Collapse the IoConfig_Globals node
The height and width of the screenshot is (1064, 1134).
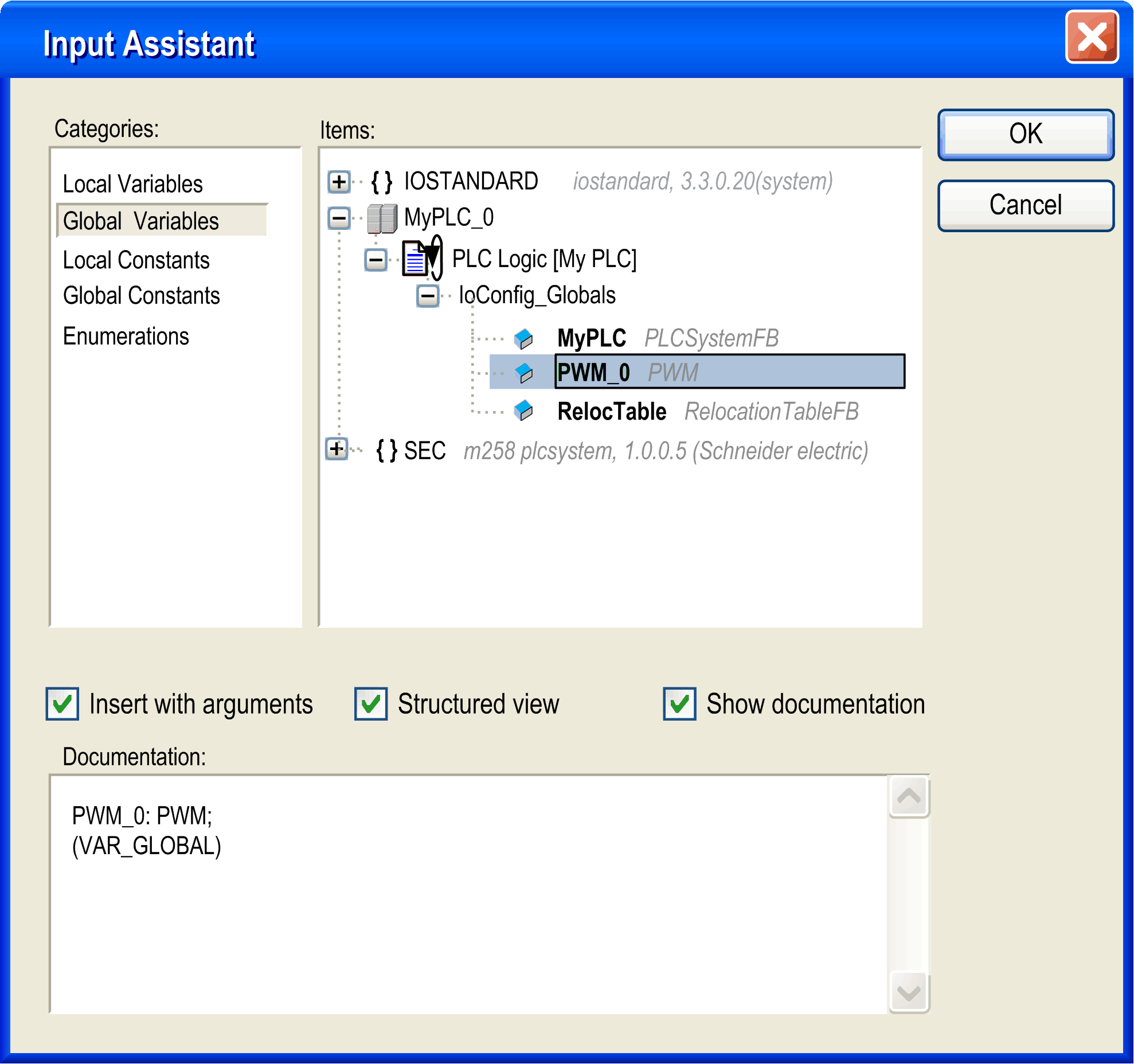[428, 296]
